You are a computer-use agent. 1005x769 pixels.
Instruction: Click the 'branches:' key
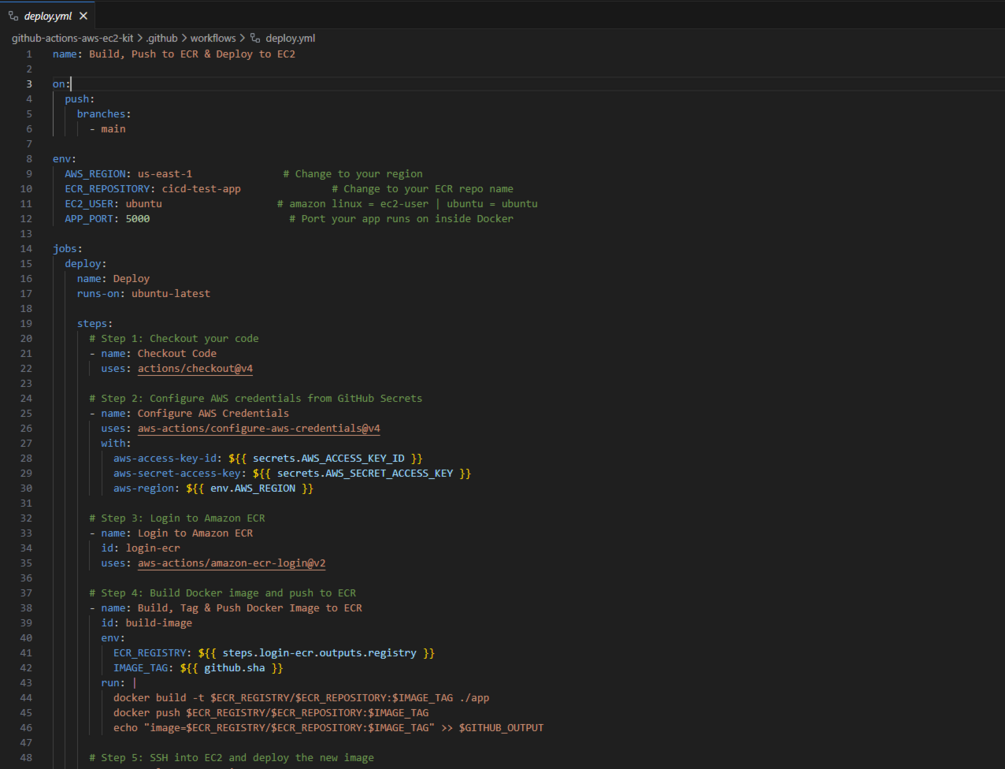pos(104,114)
